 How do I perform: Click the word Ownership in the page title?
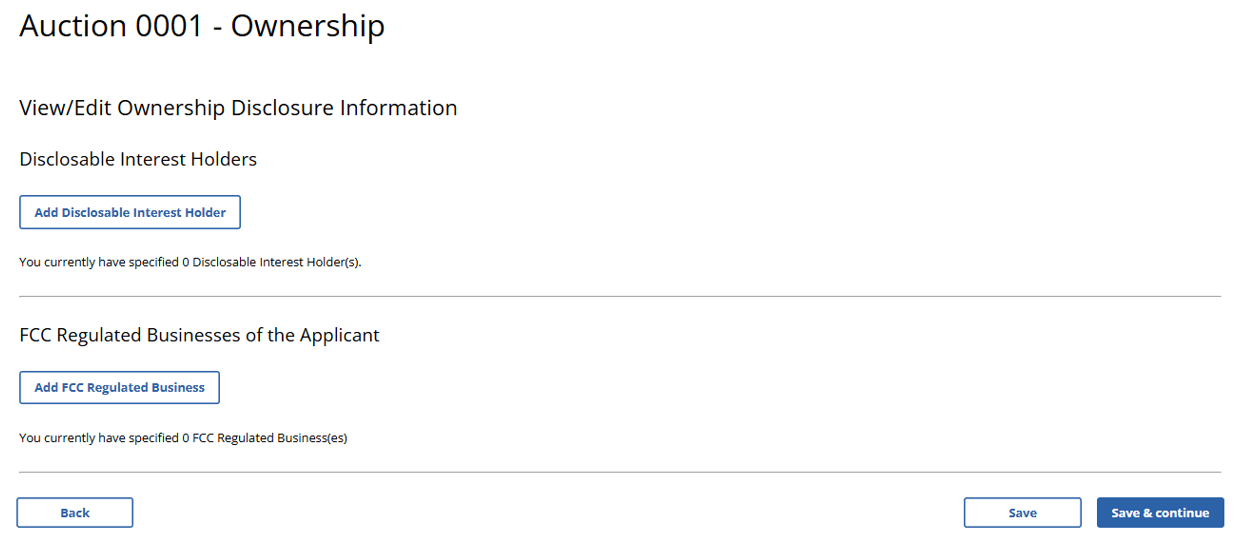click(x=308, y=26)
